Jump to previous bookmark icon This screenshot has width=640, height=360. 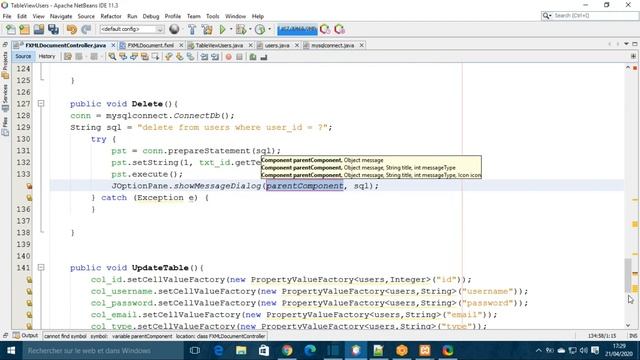click(169, 57)
